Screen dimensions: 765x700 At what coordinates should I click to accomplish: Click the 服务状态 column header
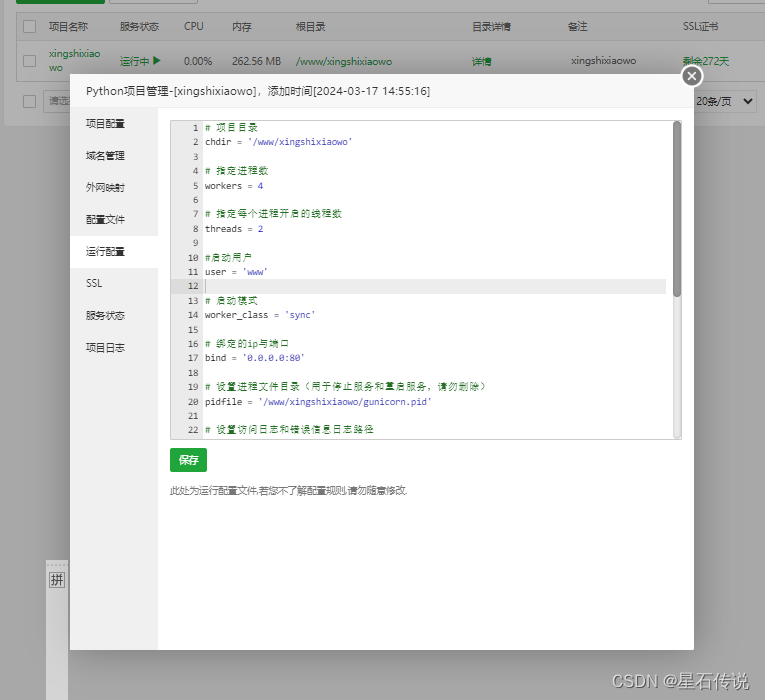point(140,26)
